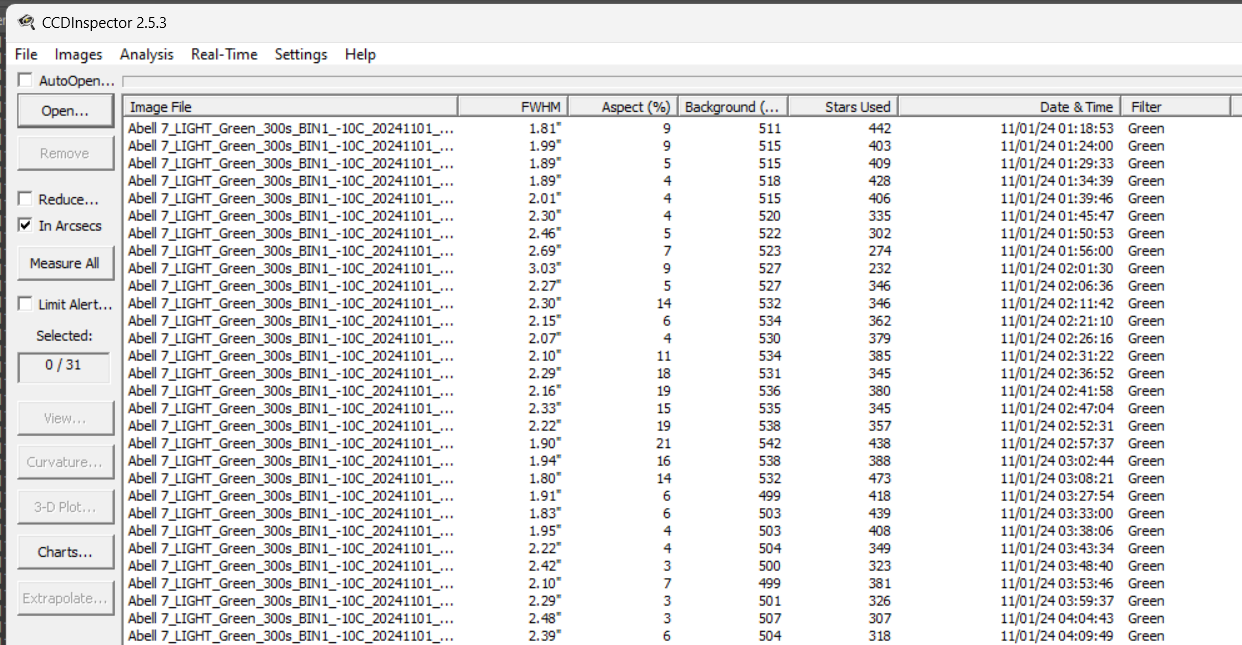Open the Real-Time menu
The image size is (1242, 645).
[x=224, y=54]
